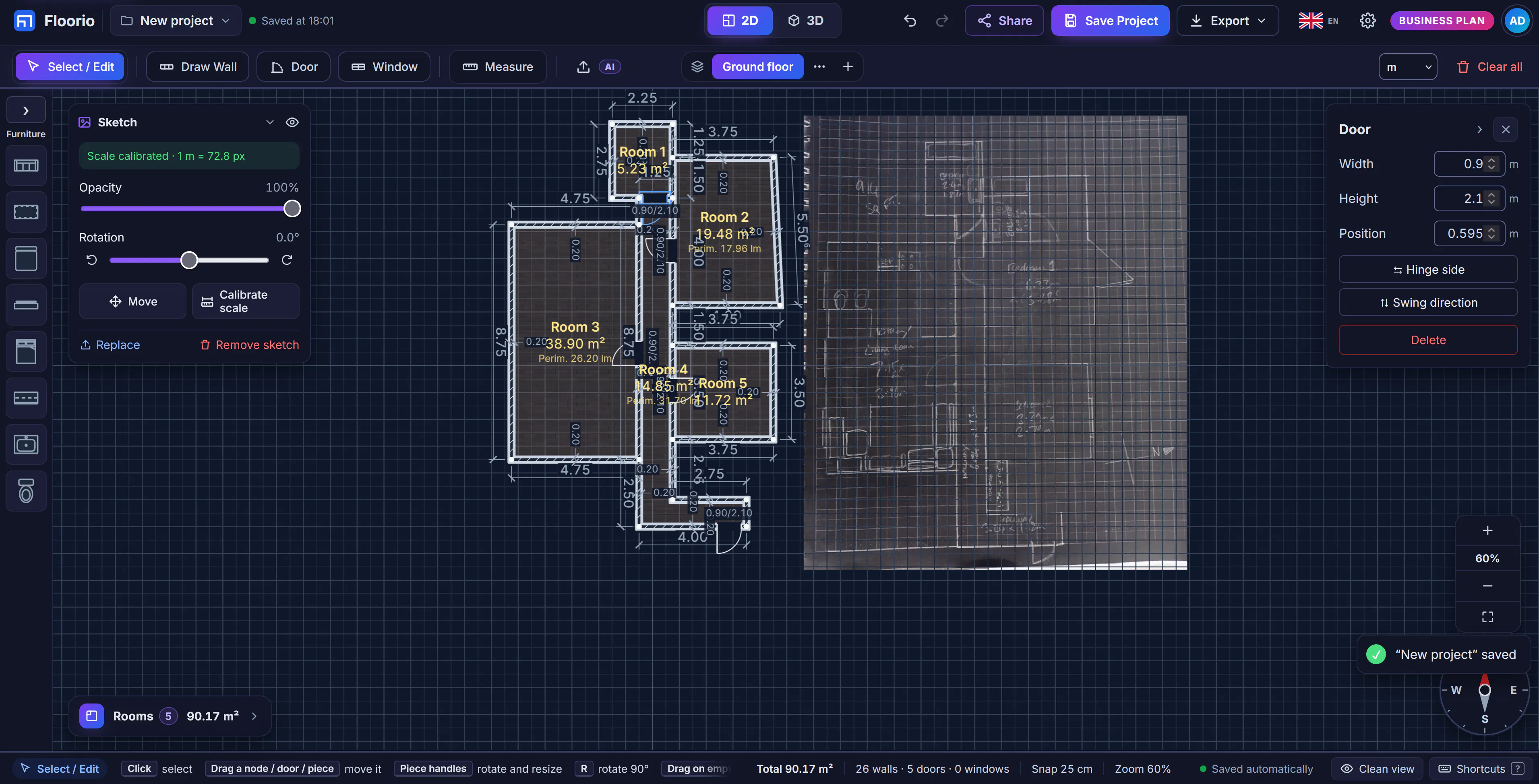Open the Export dropdown
This screenshot has width=1539, height=784.
1227,21
